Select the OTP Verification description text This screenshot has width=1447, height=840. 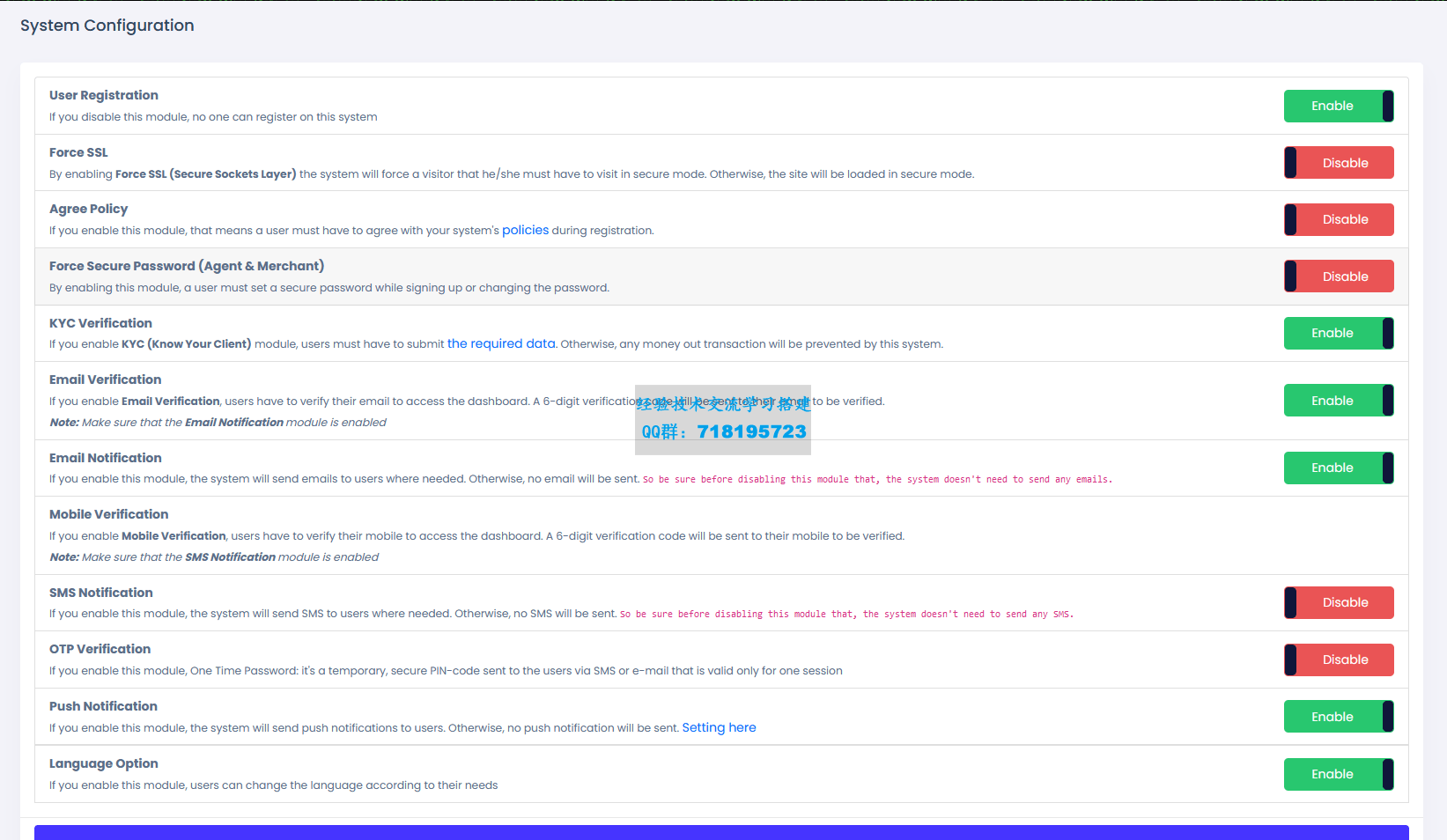tap(446, 671)
